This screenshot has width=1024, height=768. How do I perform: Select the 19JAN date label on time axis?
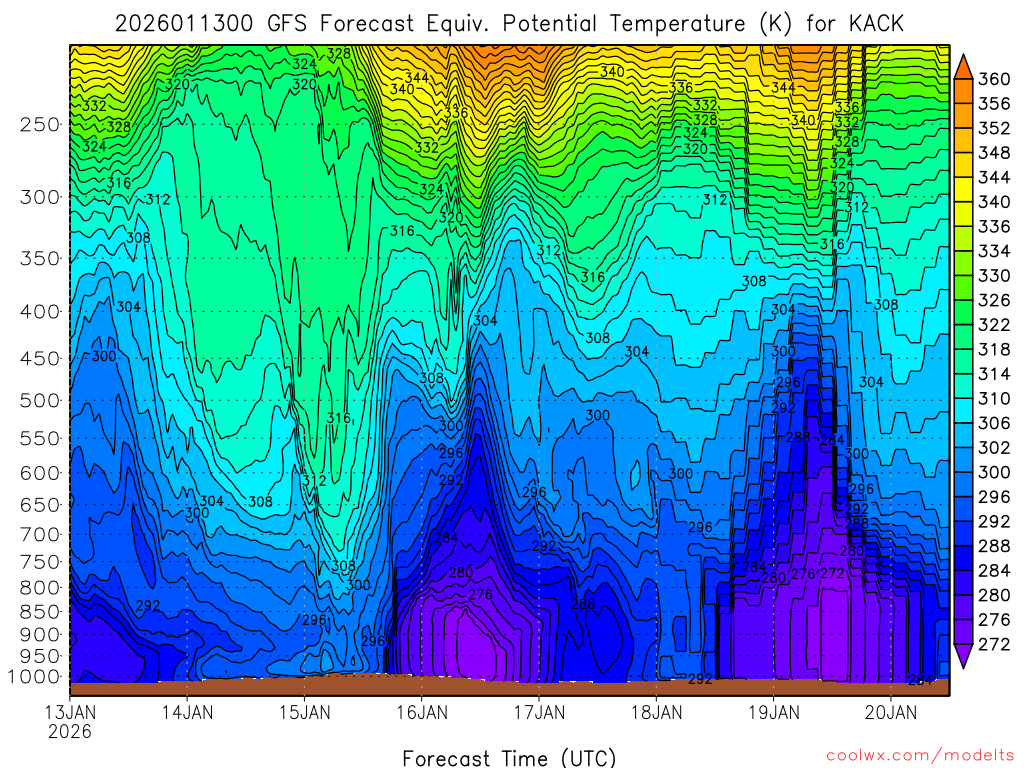(774, 712)
